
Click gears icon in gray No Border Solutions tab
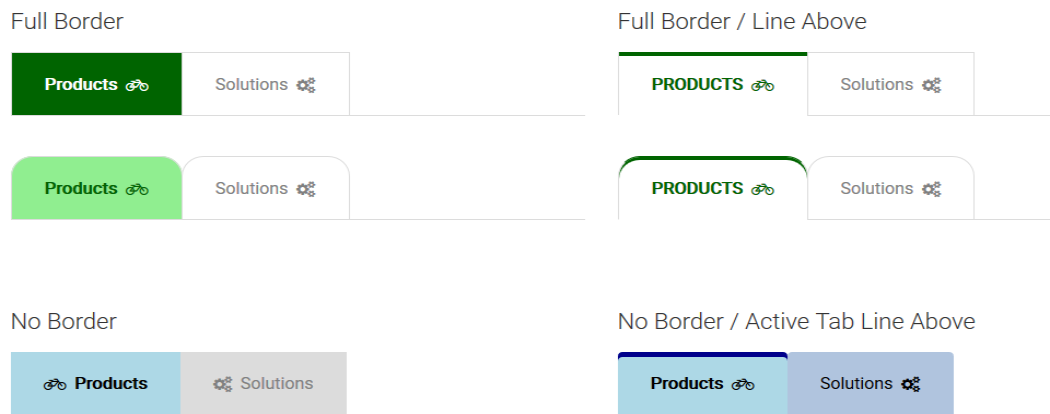(222, 384)
